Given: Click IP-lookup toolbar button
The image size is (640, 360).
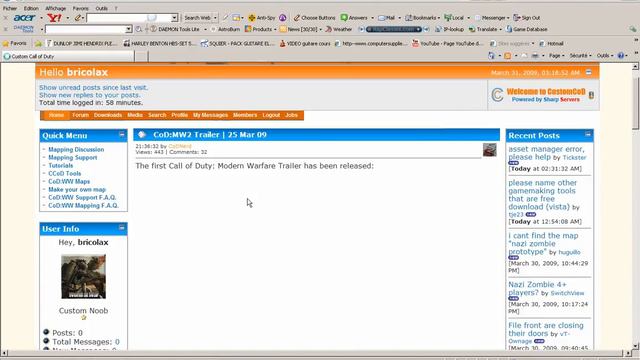Looking at the screenshot, I should (449, 29).
